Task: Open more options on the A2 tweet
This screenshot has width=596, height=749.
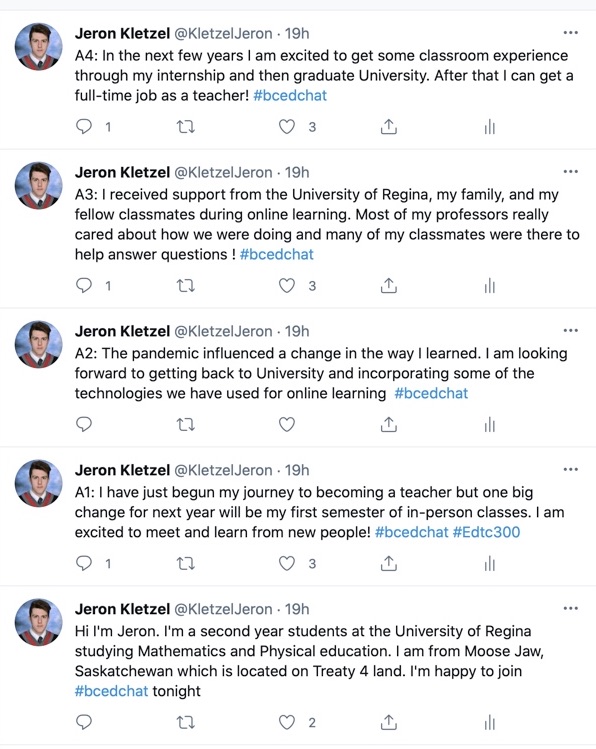Action: pos(571,330)
